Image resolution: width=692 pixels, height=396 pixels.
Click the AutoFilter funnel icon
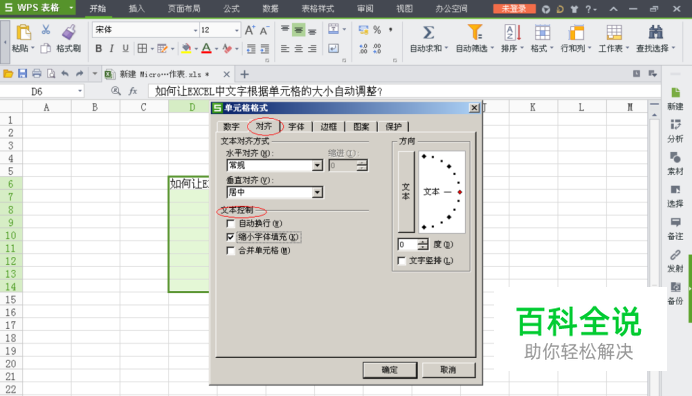[475, 32]
